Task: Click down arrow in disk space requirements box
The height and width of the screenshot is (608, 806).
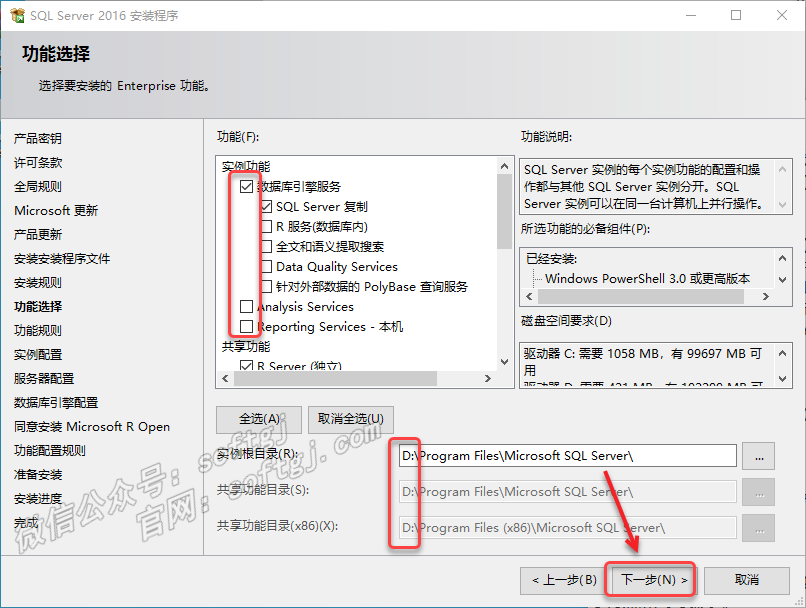Action: [x=782, y=379]
